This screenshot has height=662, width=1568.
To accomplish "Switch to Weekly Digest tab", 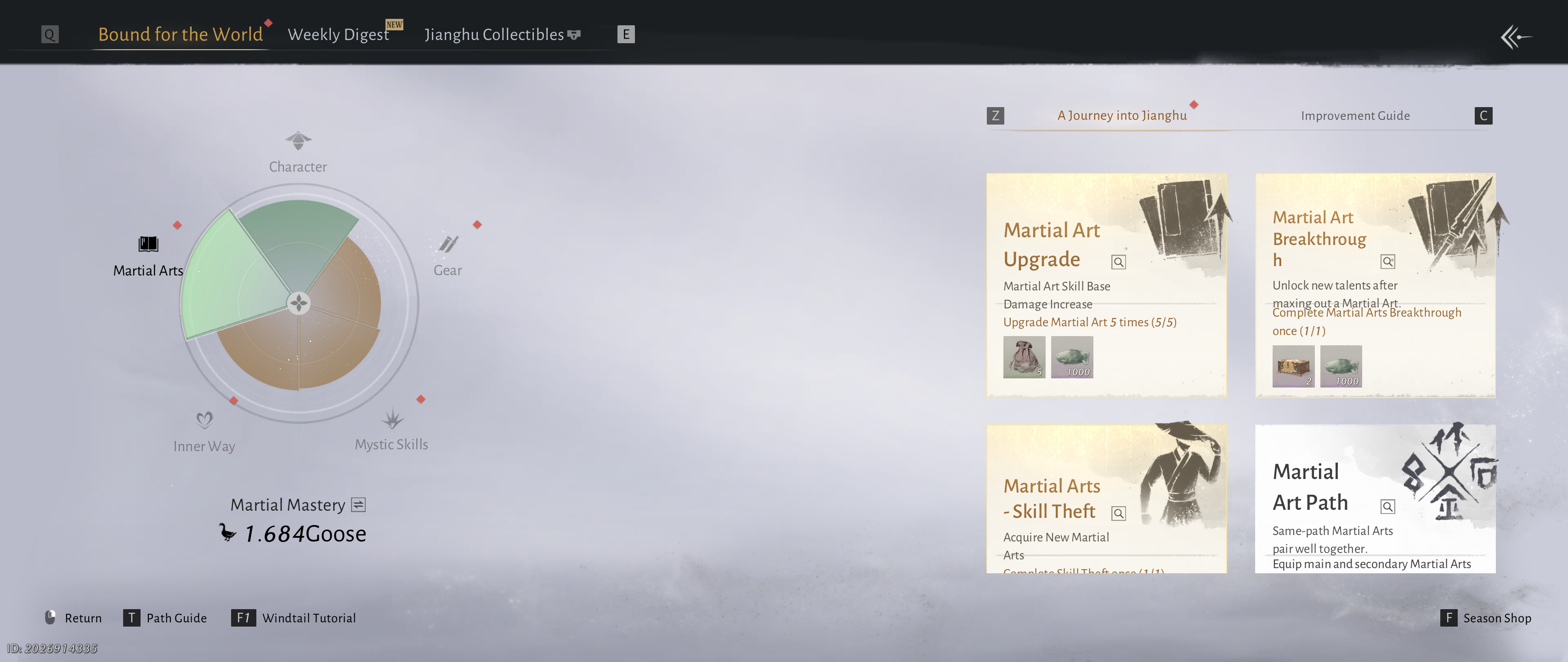I will tap(338, 35).
